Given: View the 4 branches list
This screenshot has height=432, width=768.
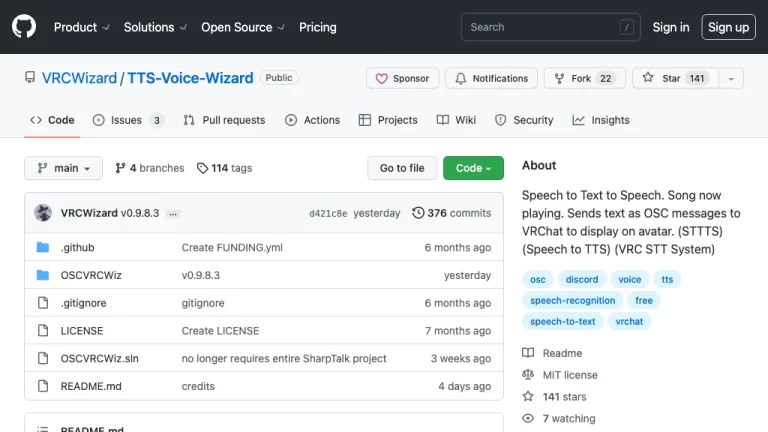Looking at the screenshot, I should [x=149, y=168].
